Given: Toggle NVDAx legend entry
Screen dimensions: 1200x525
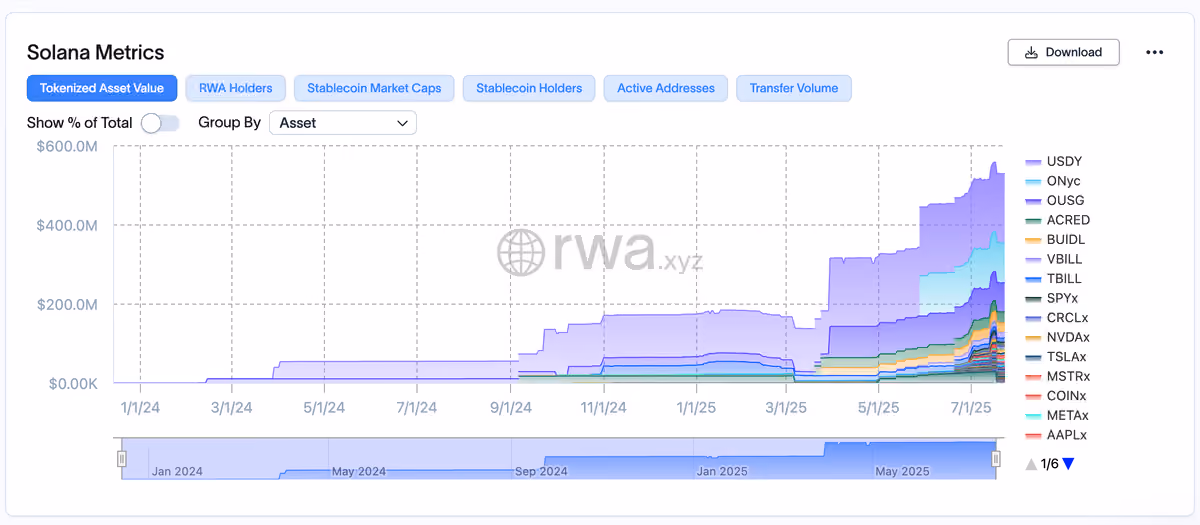Looking at the screenshot, I should [x=1058, y=337].
